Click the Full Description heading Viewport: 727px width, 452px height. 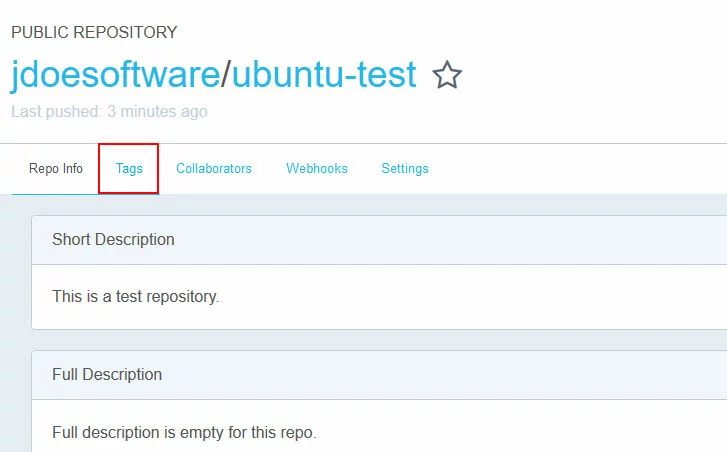(107, 375)
